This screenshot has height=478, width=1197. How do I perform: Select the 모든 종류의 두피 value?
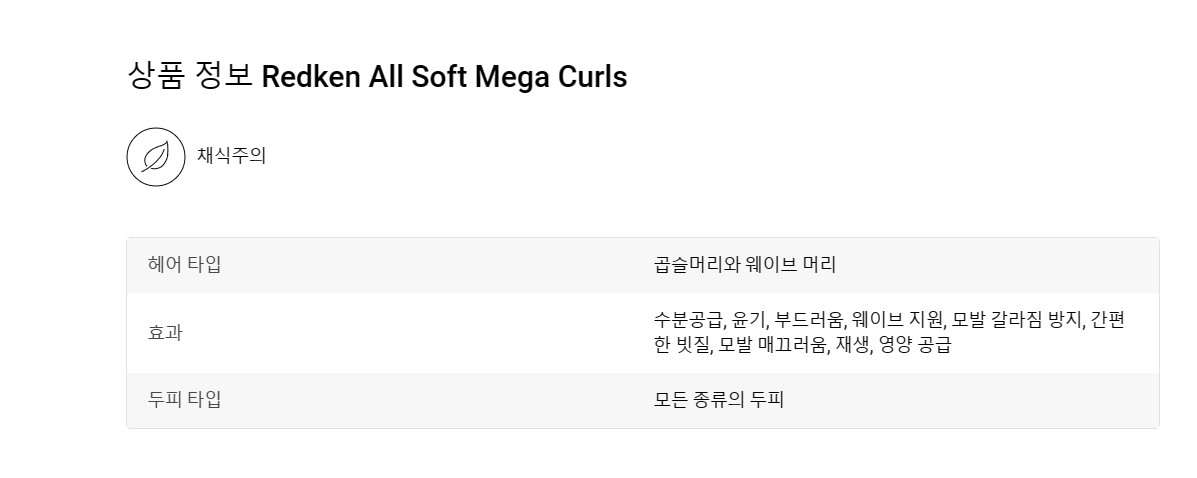[719, 399]
